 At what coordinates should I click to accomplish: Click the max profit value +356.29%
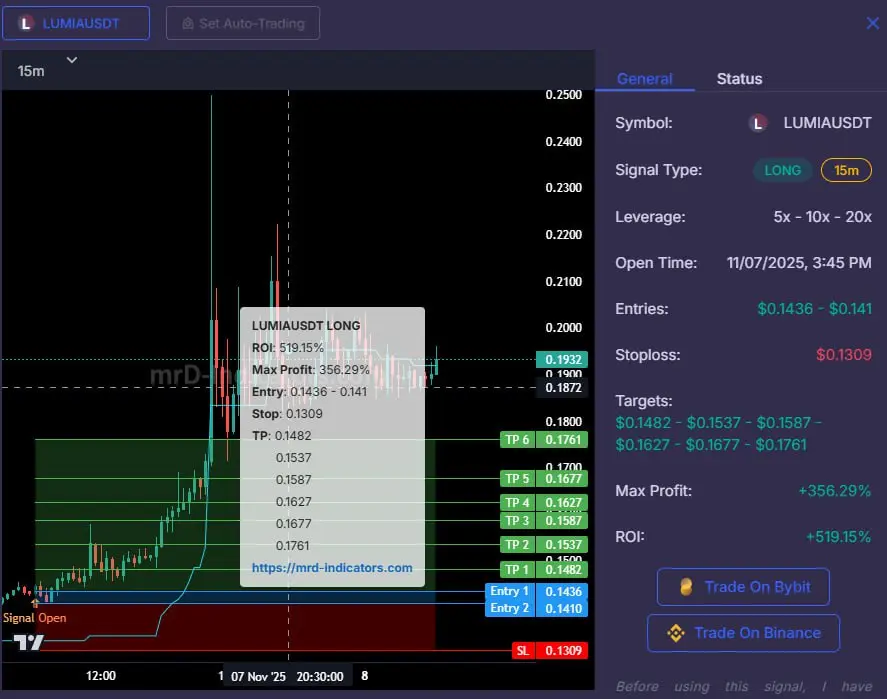coord(834,491)
